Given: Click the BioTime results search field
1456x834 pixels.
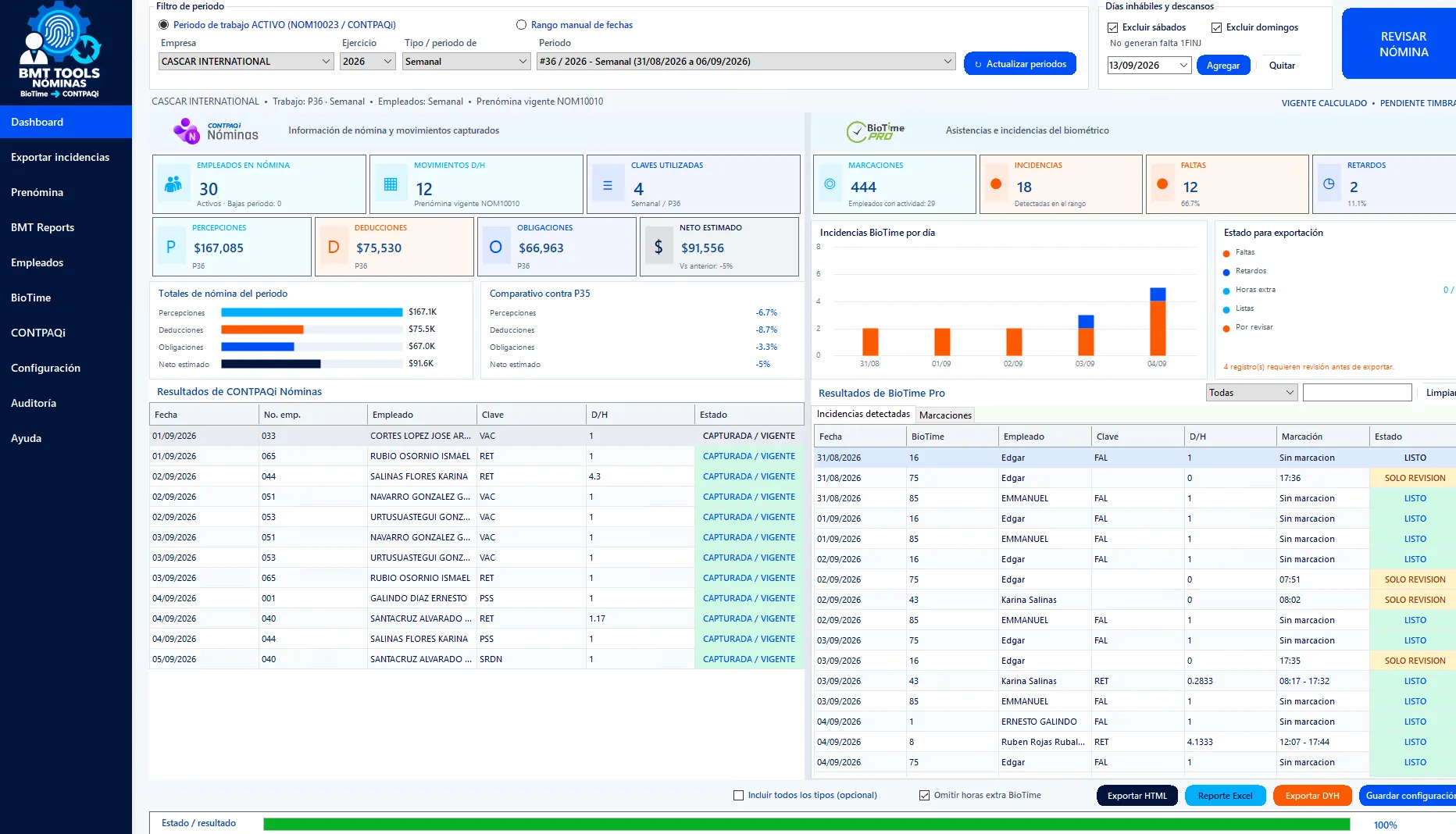Looking at the screenshot, I should tap(1357, 393).
